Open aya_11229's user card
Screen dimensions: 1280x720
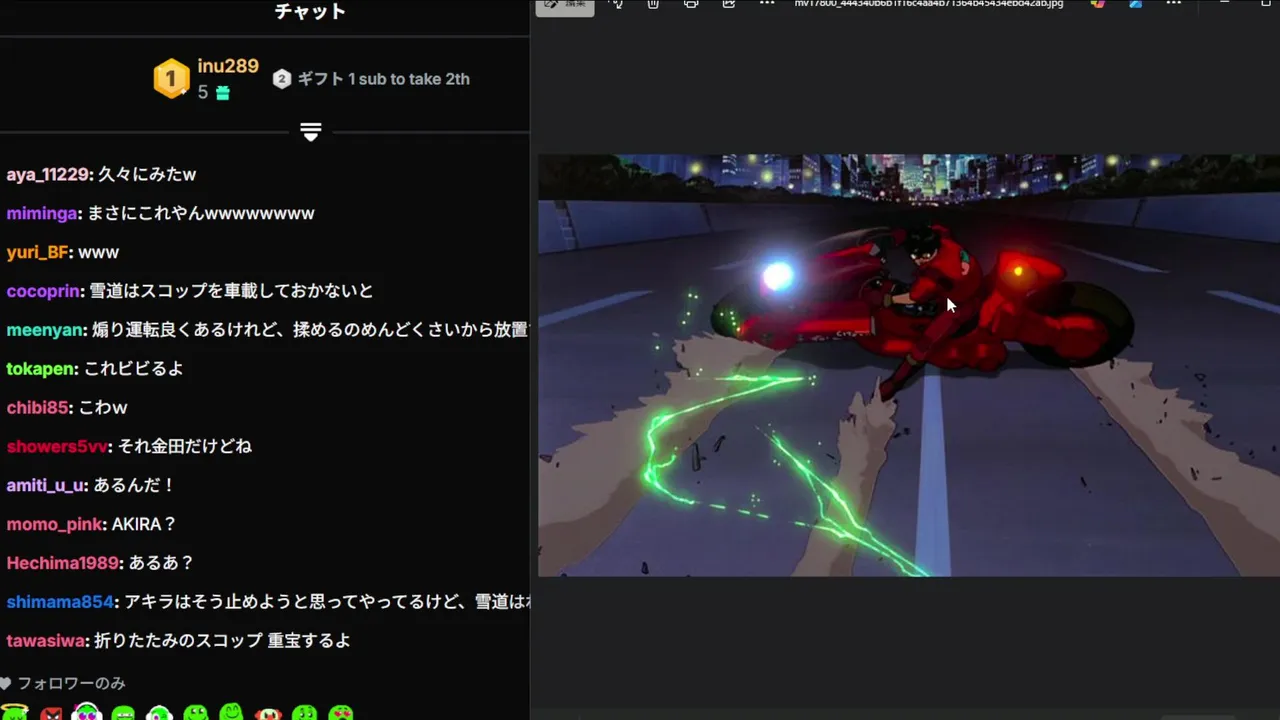(49, 174)
